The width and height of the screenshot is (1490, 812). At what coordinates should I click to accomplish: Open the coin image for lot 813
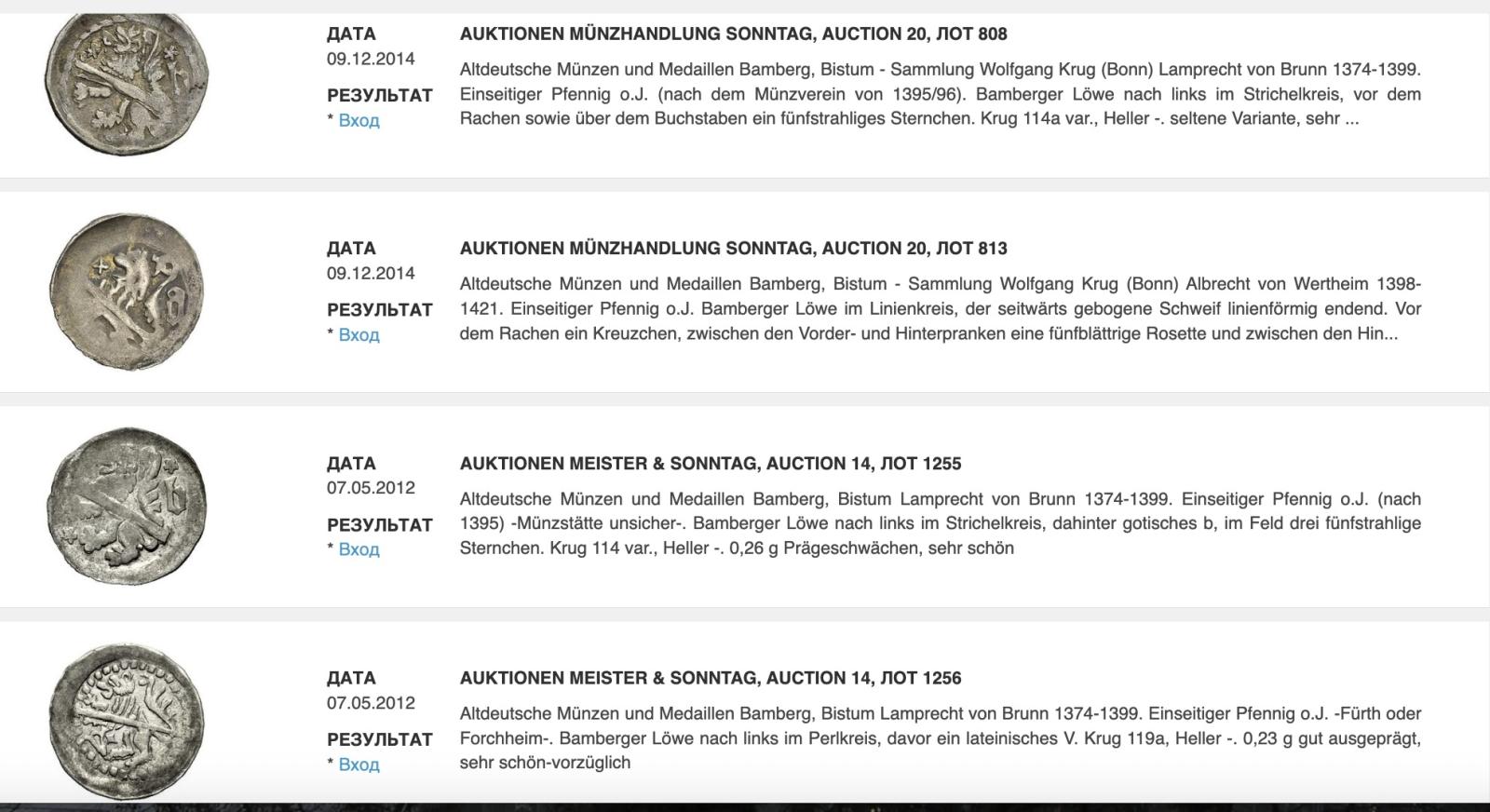point(126,291)
